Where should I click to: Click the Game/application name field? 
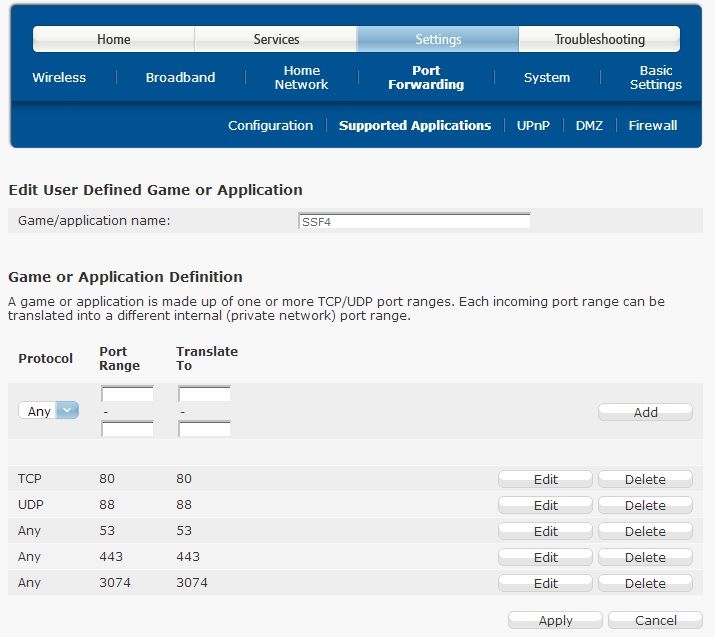point(414,221)
